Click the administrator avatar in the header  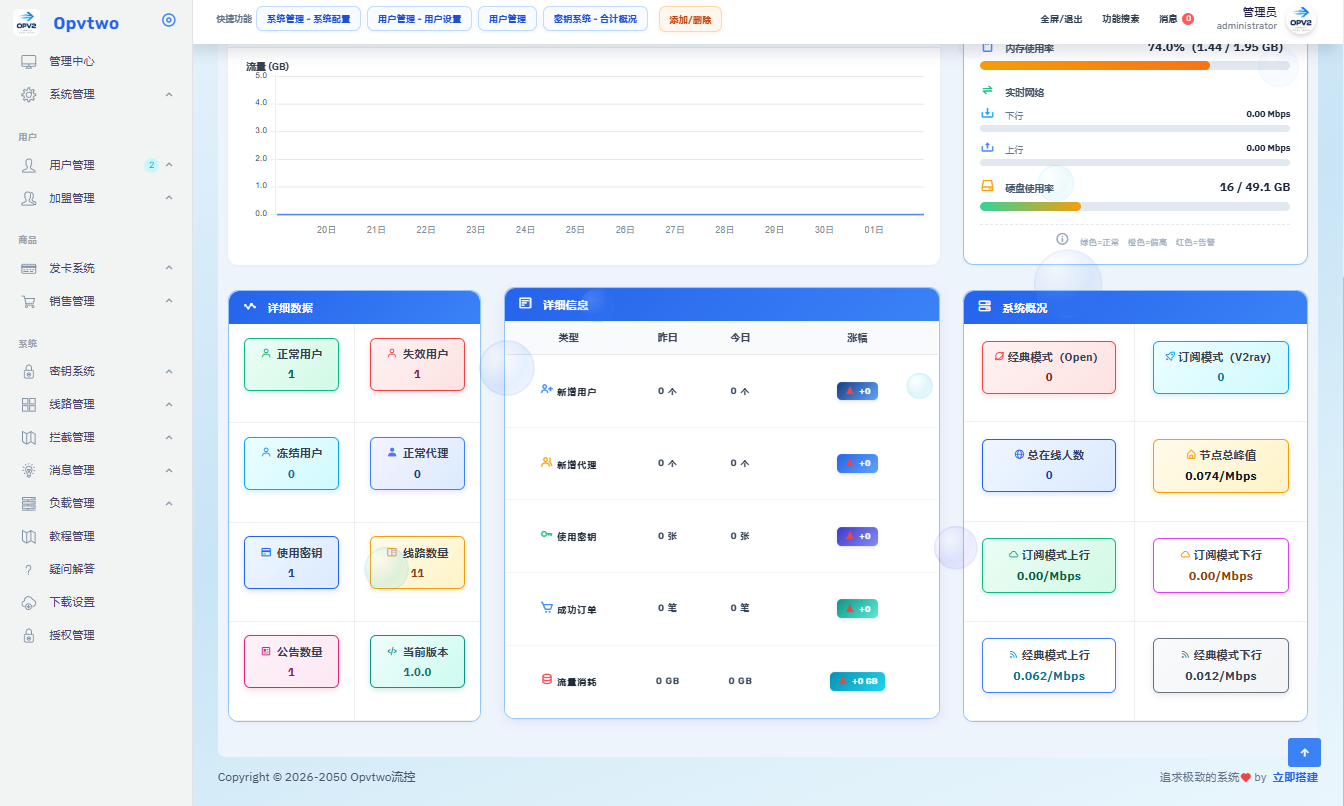click(x=1301, y=20)
